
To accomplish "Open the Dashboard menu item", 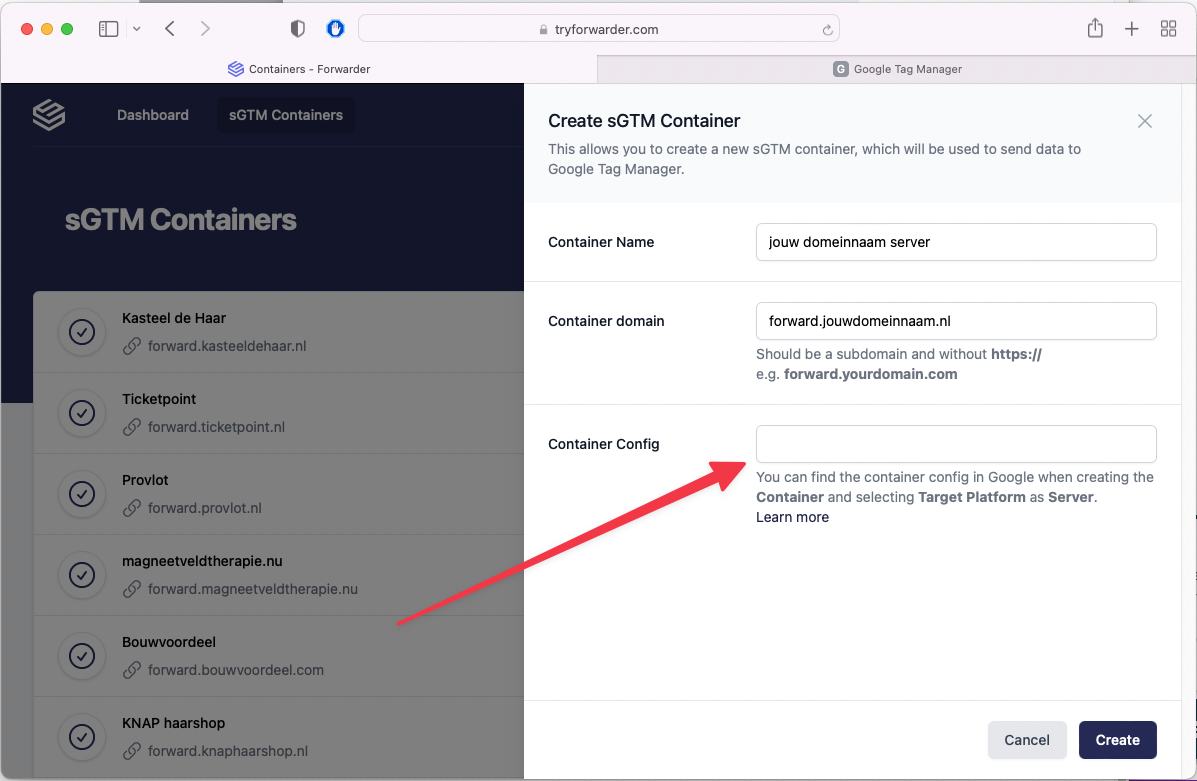I will click(x=153, y=115).
